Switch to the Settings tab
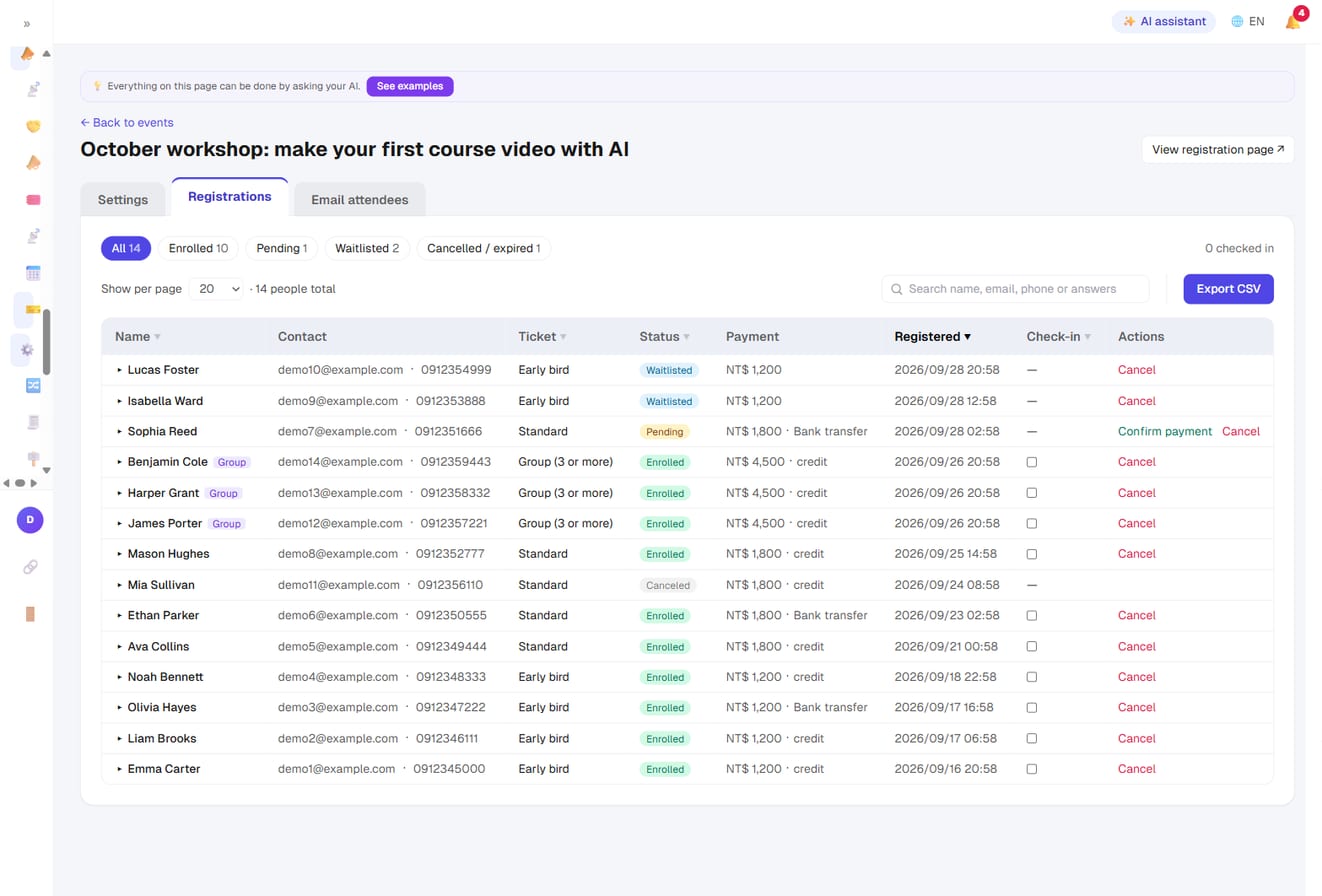The height and width of the screenshot is (896, 1322). tap(123, 200)
